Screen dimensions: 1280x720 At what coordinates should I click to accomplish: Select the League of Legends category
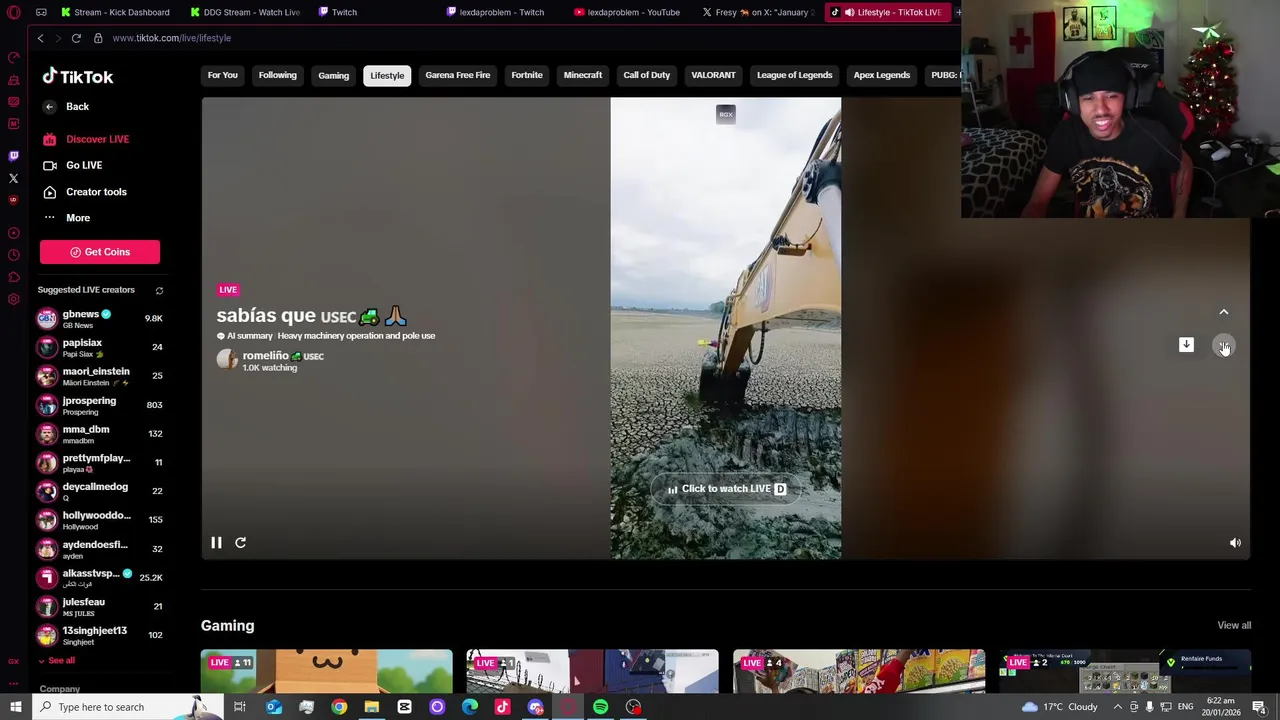pyautogui.click(x=794, y=75)
